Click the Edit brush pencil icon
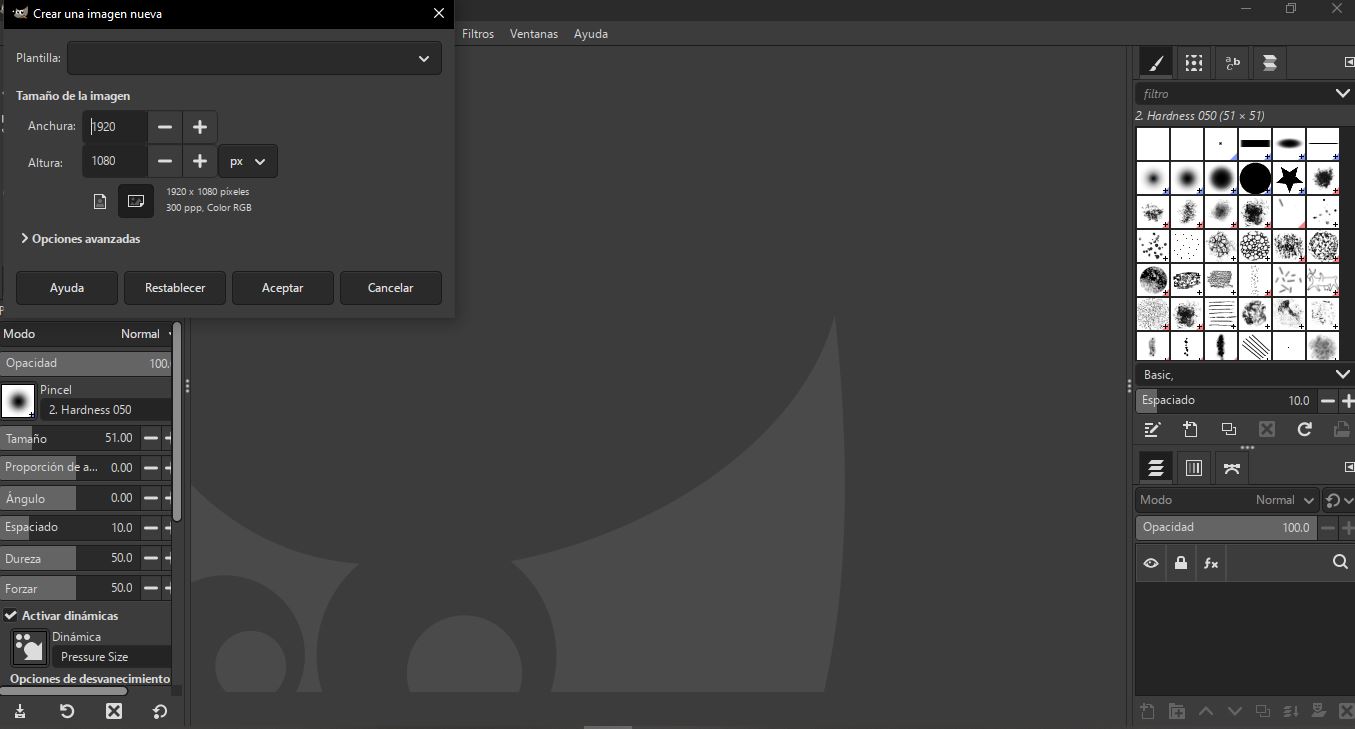The height and width of the screenshot is (729, 1355). tap(1152, 429)
